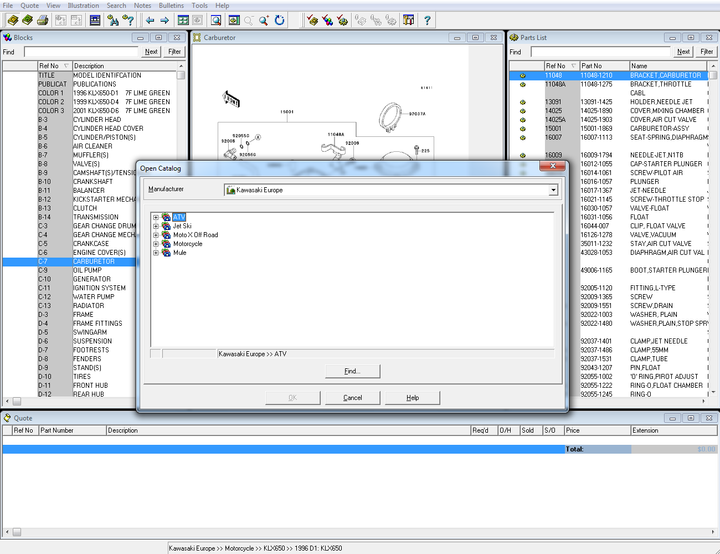Click the blue back arrow icon

pos(150,20)
